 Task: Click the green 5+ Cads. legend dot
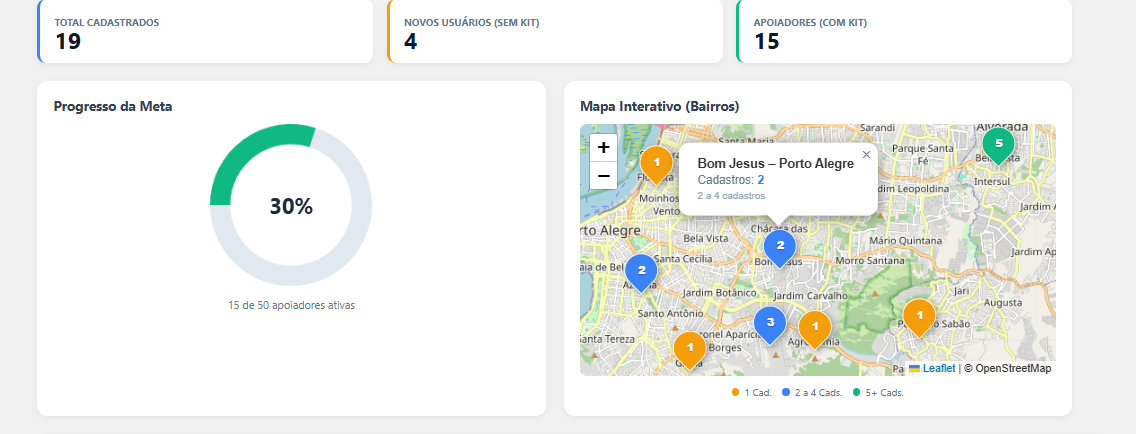856,393
